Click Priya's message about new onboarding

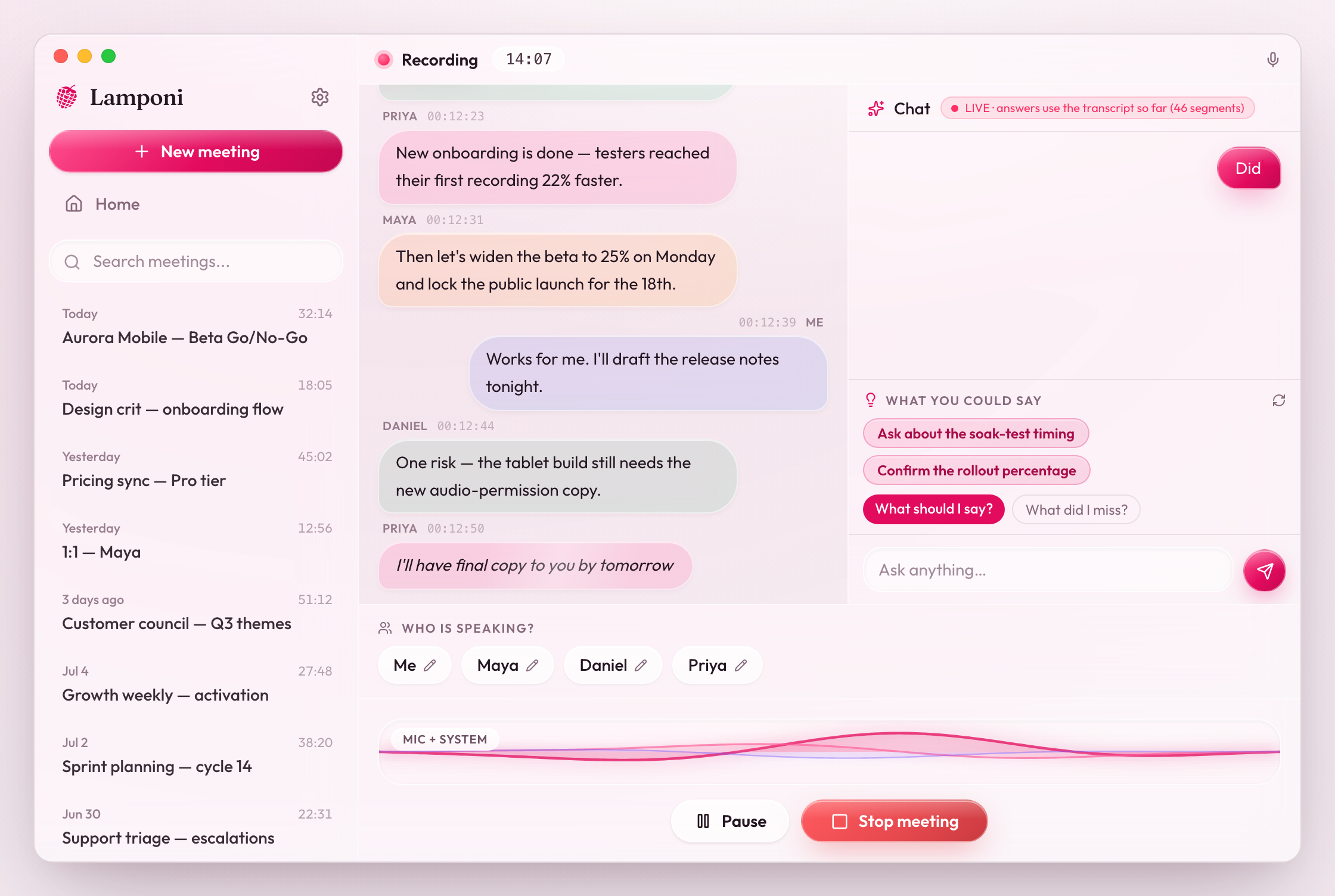point(557,167)
